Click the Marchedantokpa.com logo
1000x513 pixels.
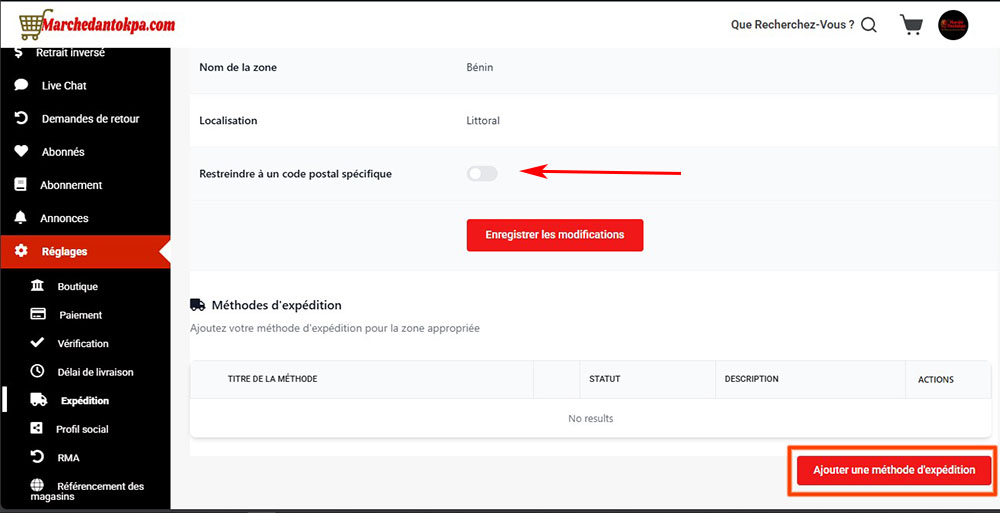pos(97,24)
